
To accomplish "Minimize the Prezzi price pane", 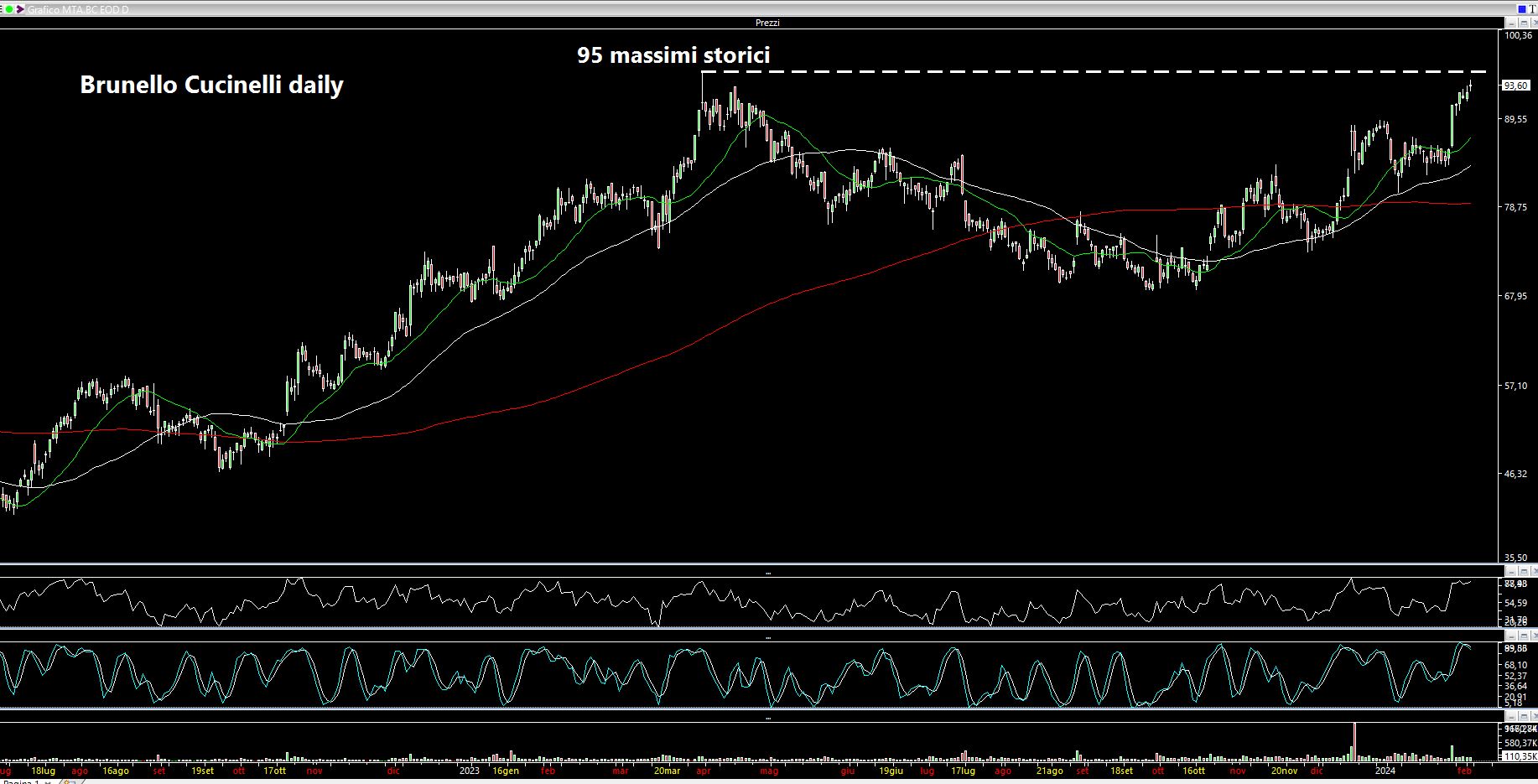I will point(1511,23).
